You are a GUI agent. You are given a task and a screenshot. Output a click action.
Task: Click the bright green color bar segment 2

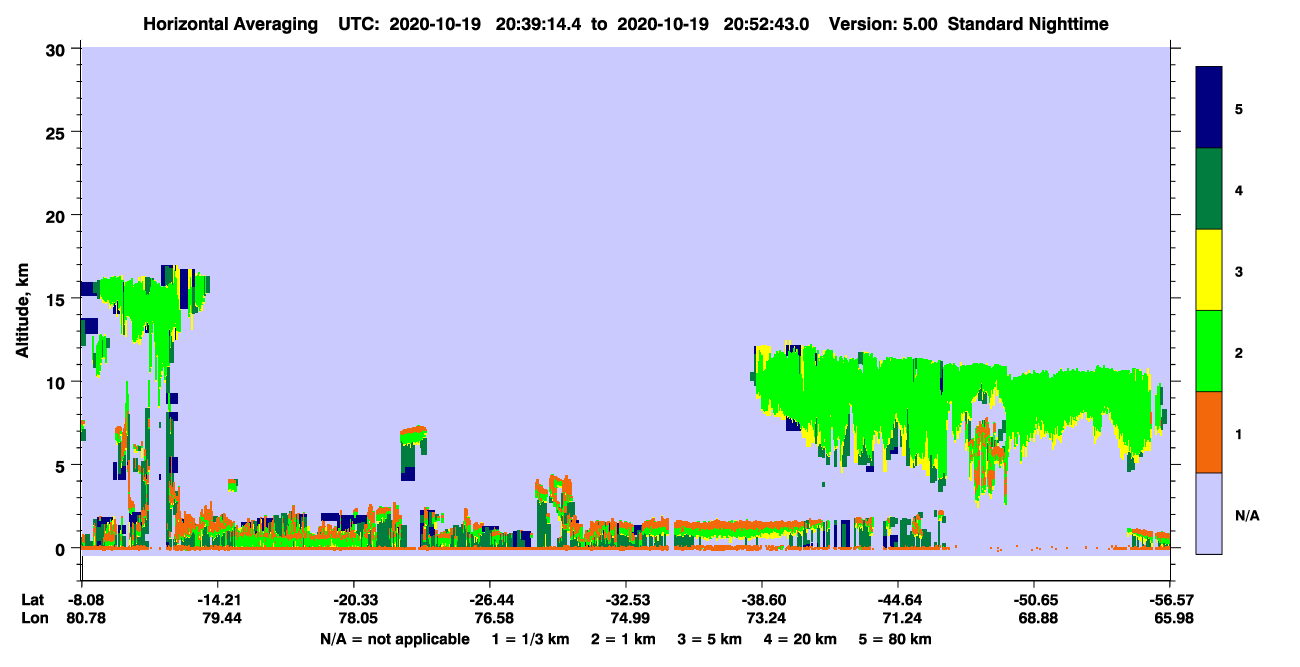coord(1209,350)
